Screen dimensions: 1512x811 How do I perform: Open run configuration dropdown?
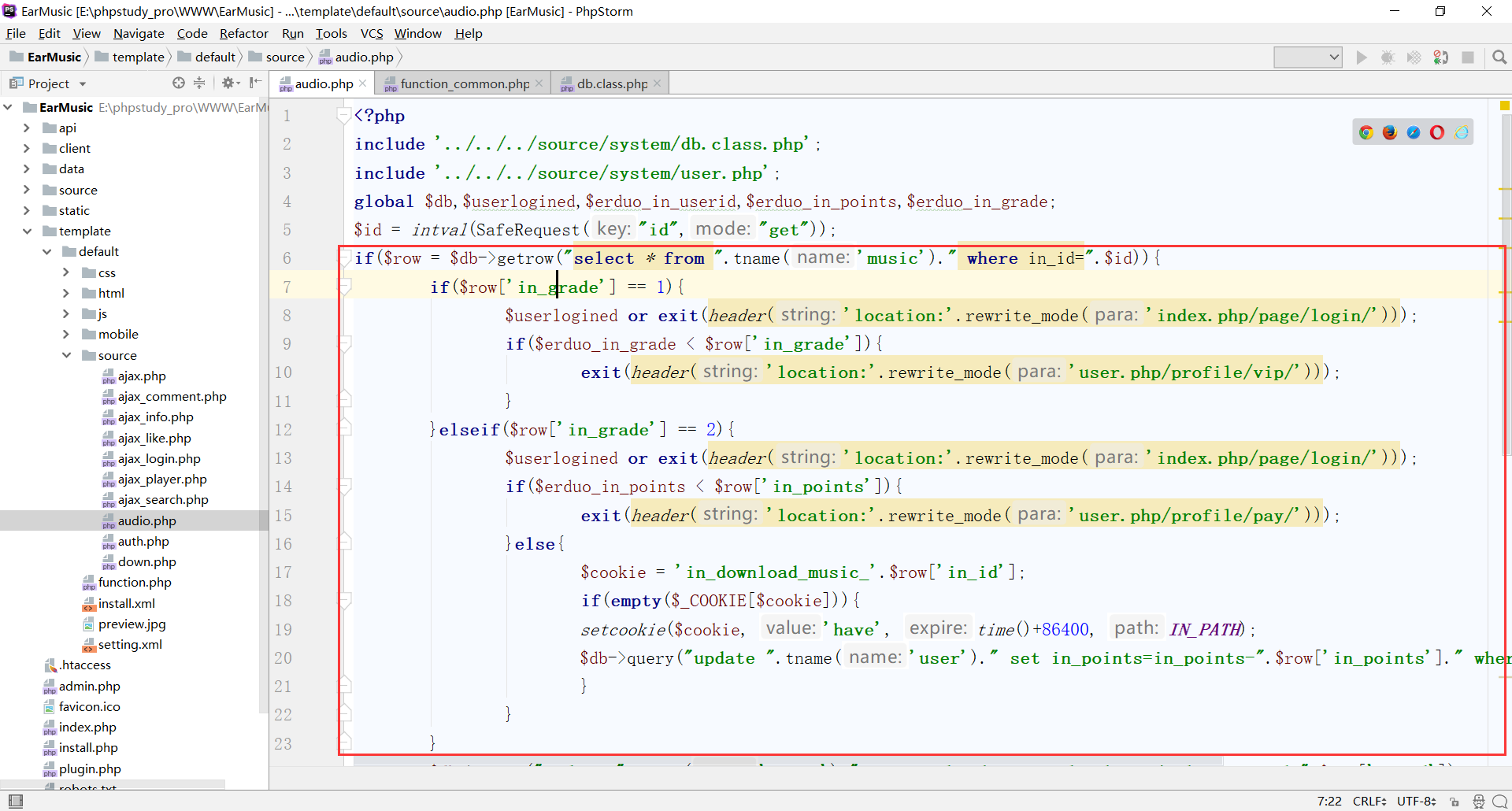coord(1308,57)
